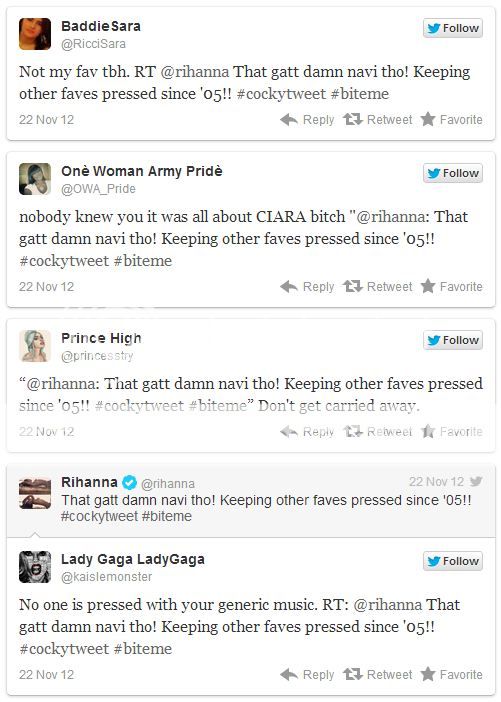Reply to the @OWA_Pride tweet
The height and width of the screenshot is (702, 501).
point(307,287)
